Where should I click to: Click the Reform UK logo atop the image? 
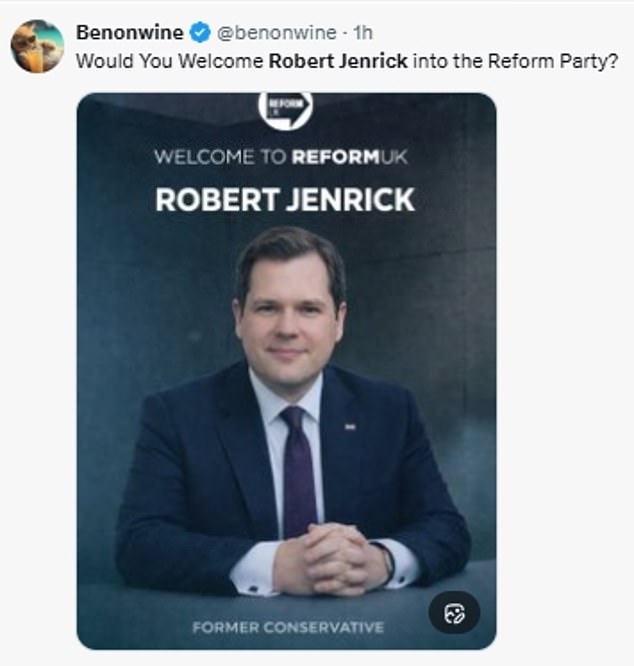[x=285, y=108]
